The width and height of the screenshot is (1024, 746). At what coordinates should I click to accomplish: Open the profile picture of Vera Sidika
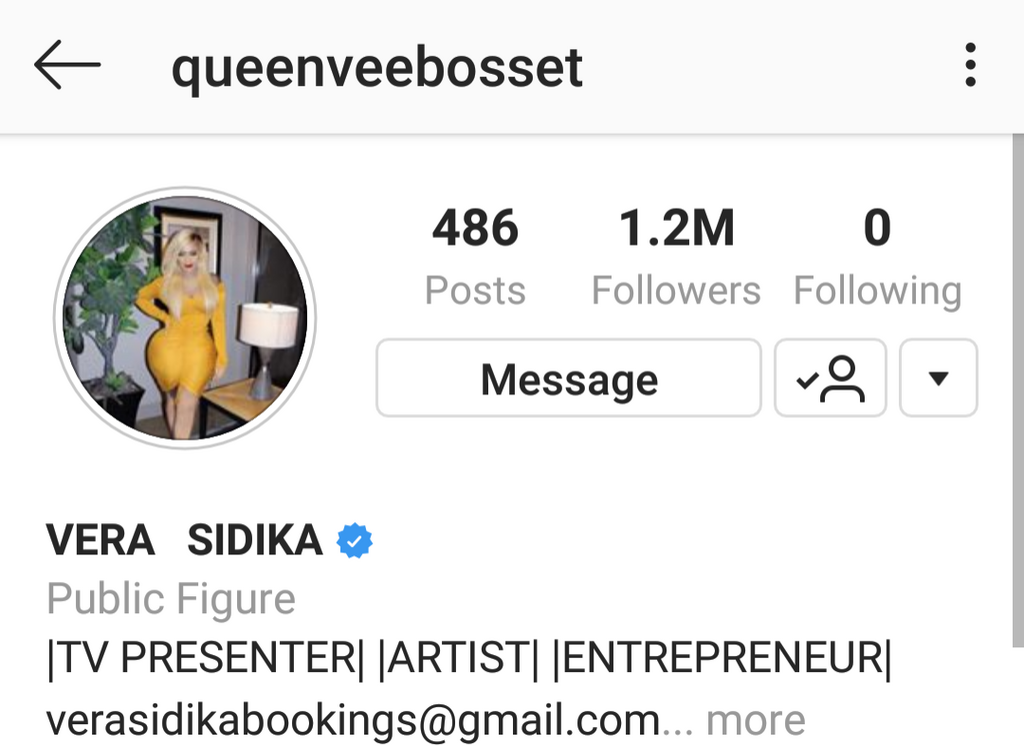[x=185, y=318]
